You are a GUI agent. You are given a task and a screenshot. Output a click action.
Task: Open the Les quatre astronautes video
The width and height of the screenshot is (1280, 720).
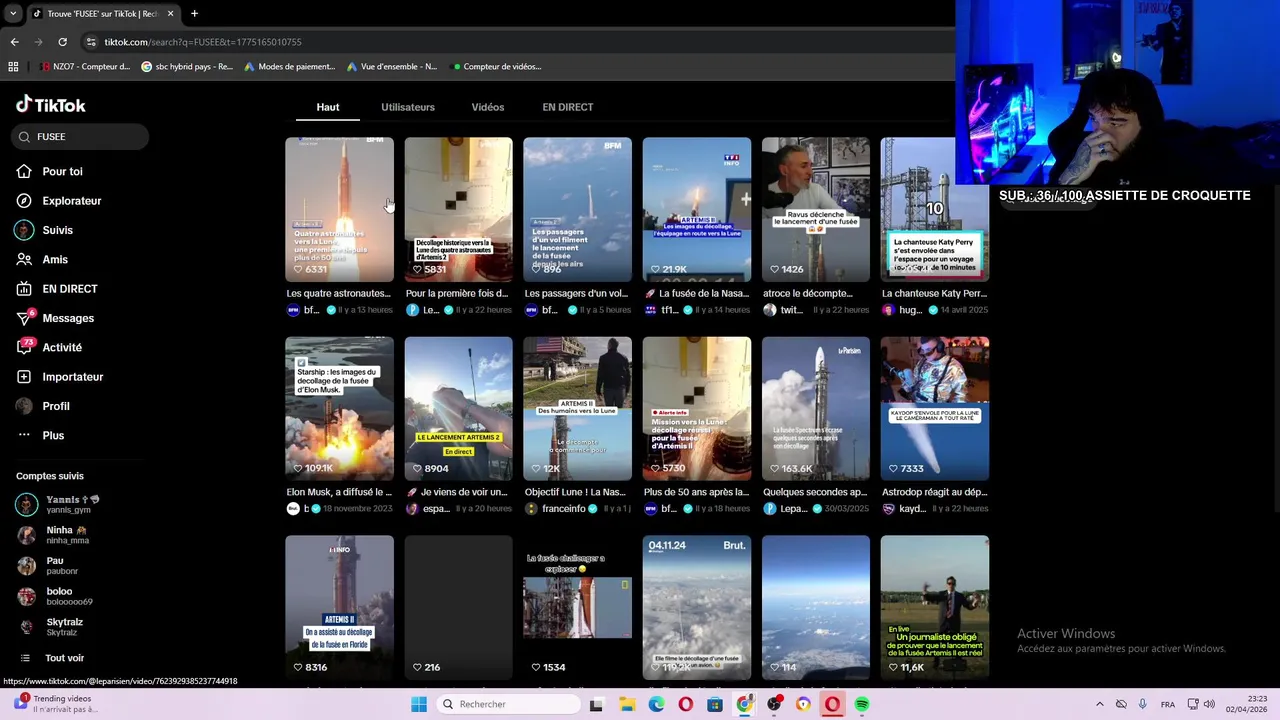click(x=339, y=209)
